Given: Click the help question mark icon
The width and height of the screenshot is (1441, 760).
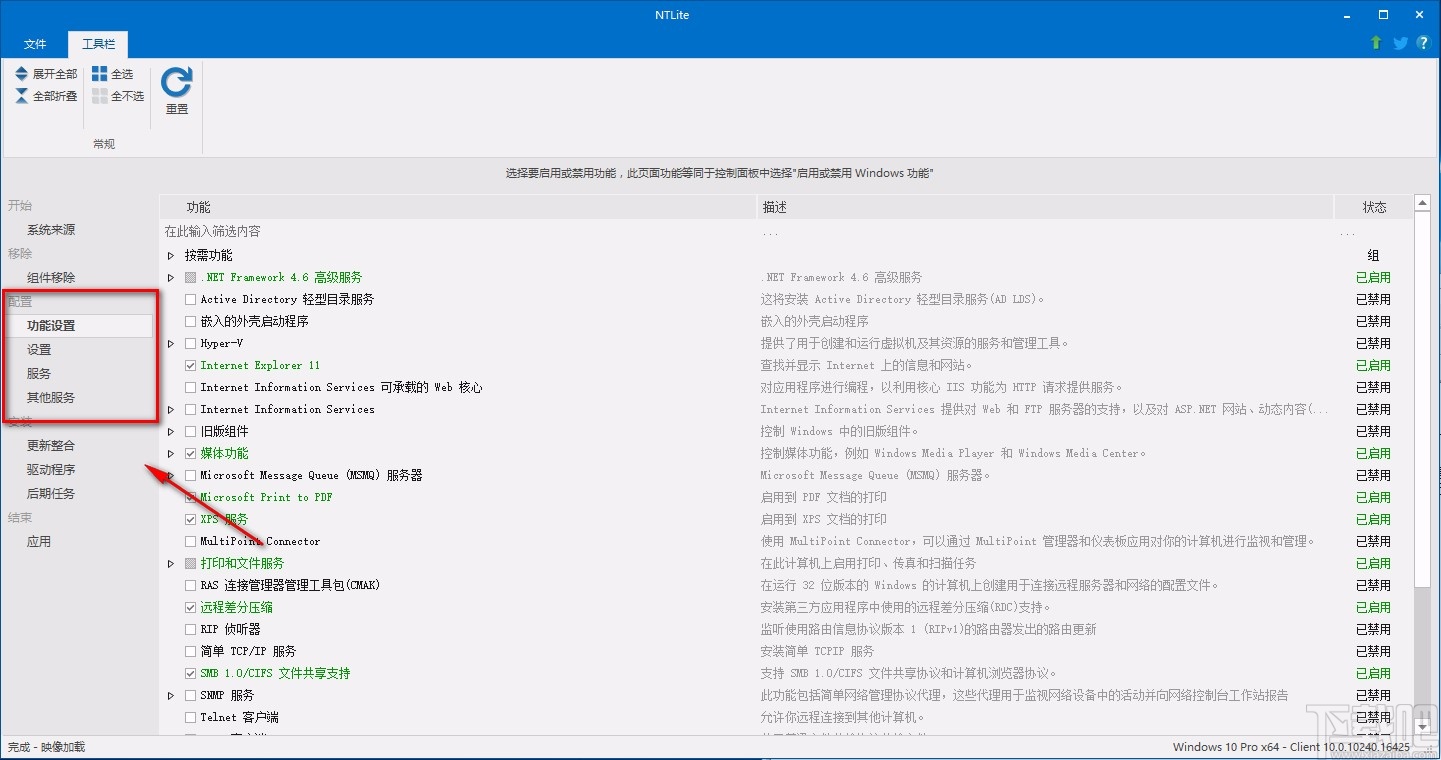Looking at the screenshot, I should pos(1423,43).
